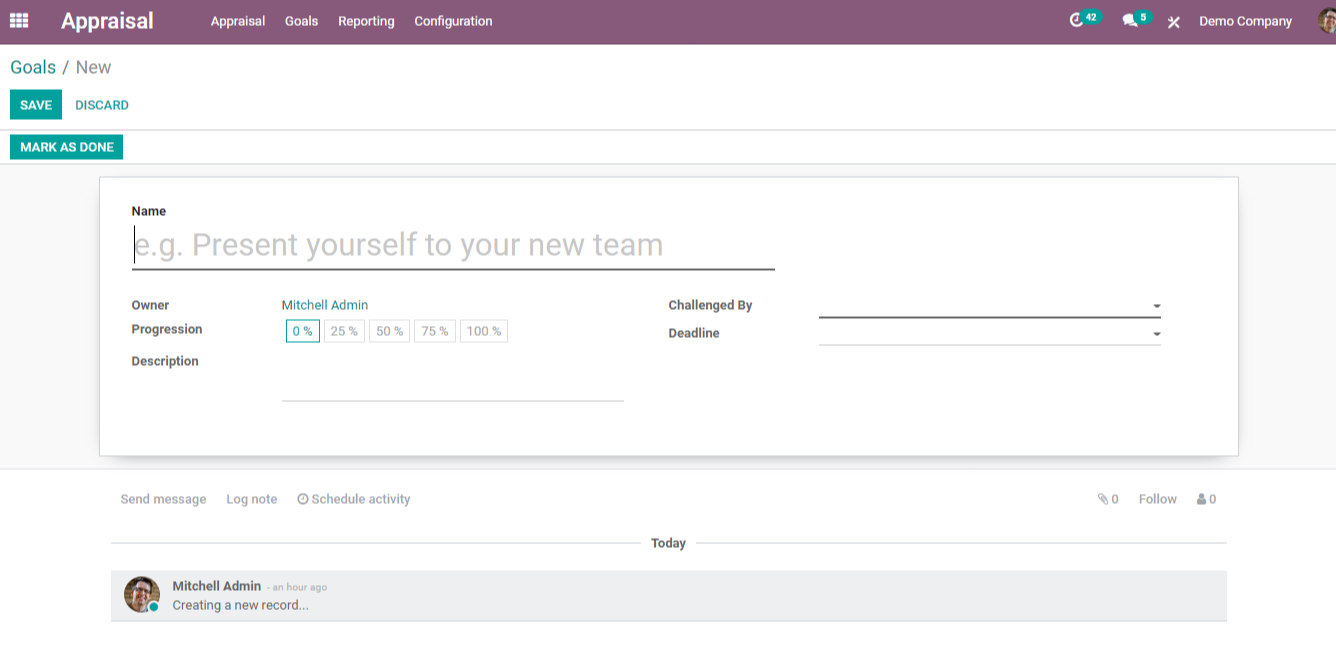Viewport: 1336px width, 645px height.
Task: Open the apps grid menu icon
Action: 19,20
